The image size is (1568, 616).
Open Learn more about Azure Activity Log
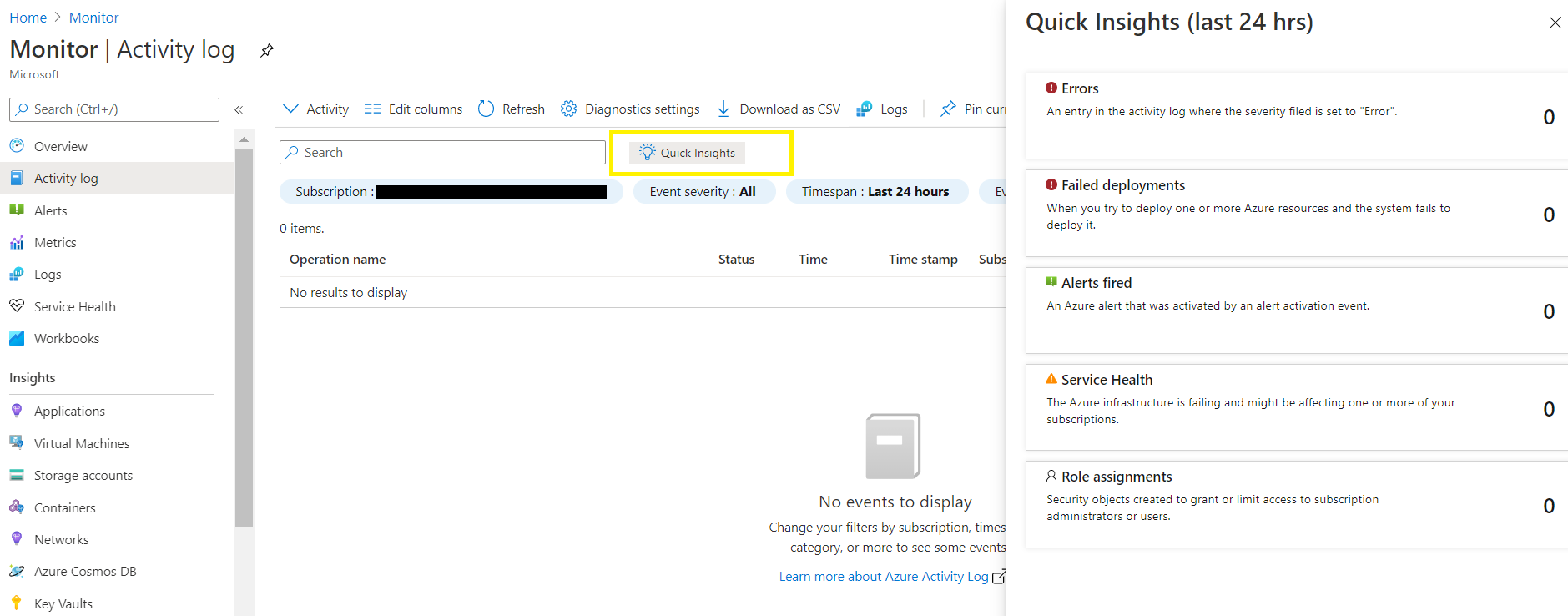[892, 577]
